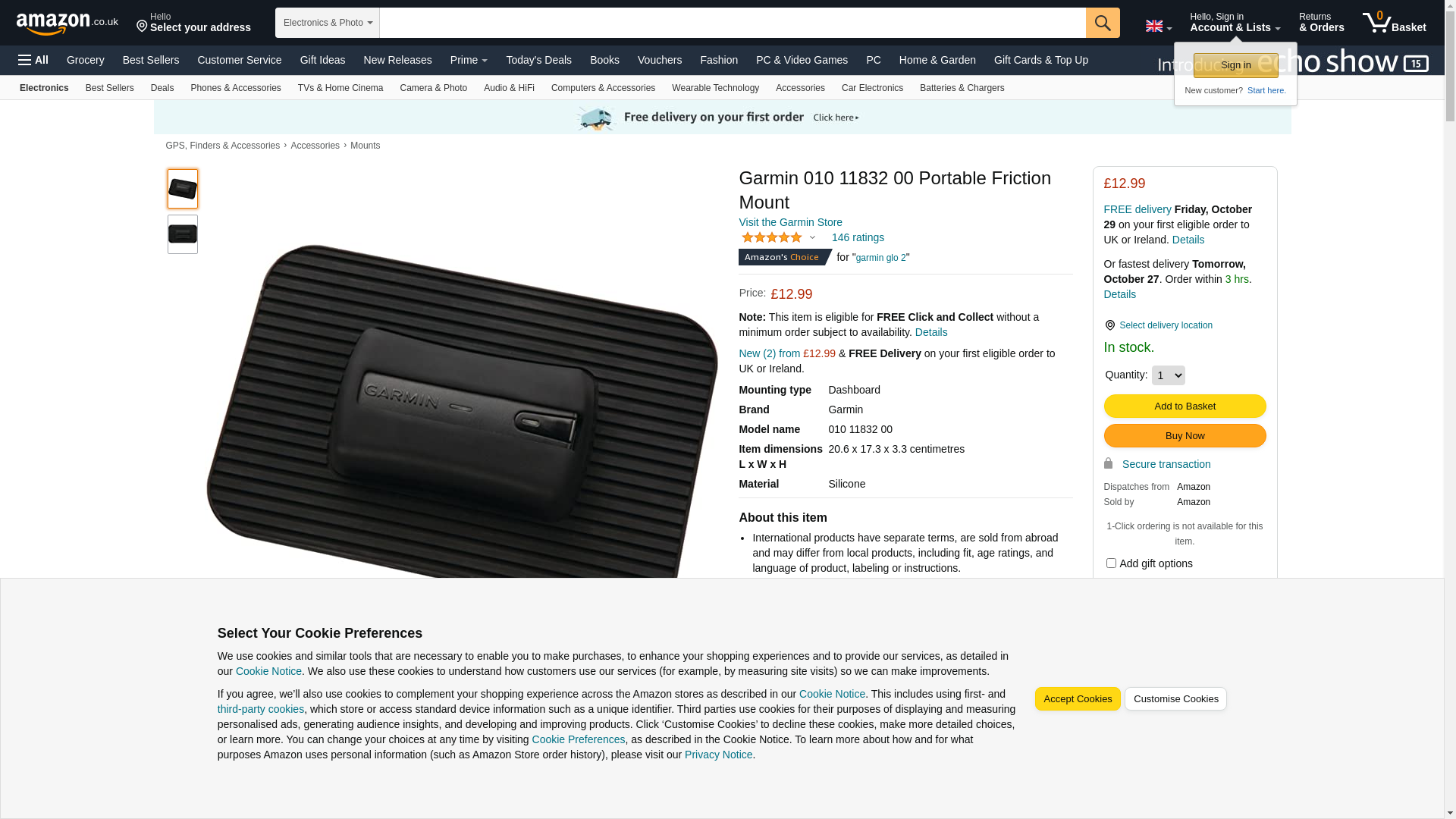
Task: Visit the Garmin Store link
Action: click(x=790, y=222)
